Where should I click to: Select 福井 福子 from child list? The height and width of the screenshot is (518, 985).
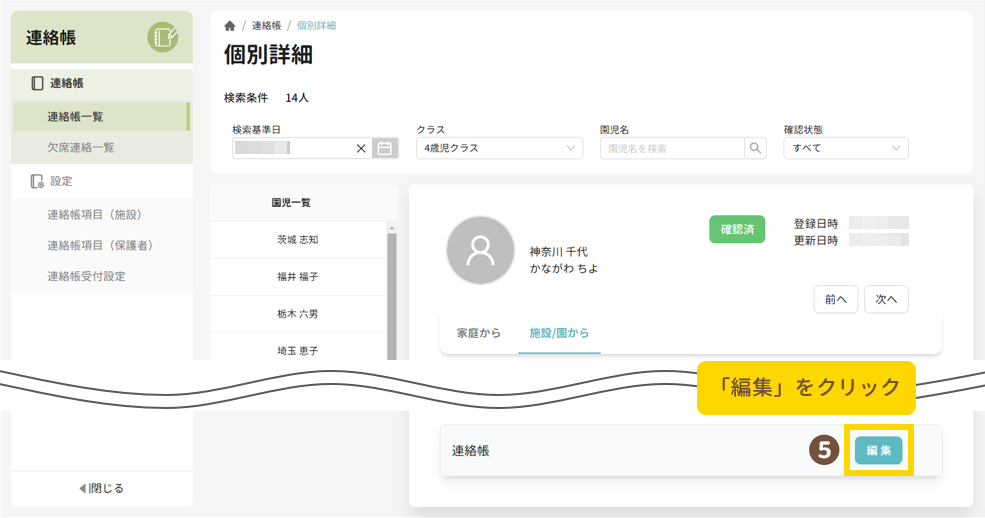tap(297, 277)
